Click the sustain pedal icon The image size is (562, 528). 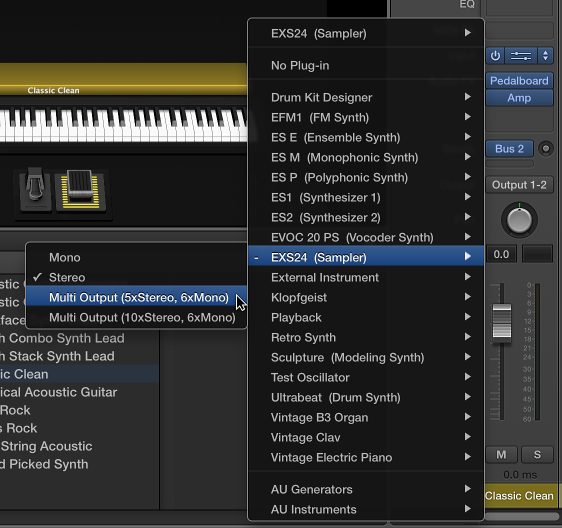pos(35,190)
